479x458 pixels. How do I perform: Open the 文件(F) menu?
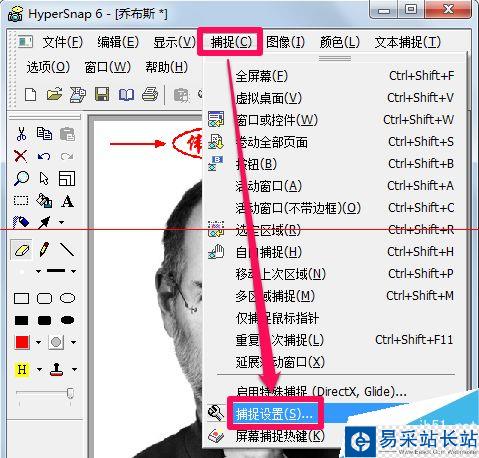(62, 42)
